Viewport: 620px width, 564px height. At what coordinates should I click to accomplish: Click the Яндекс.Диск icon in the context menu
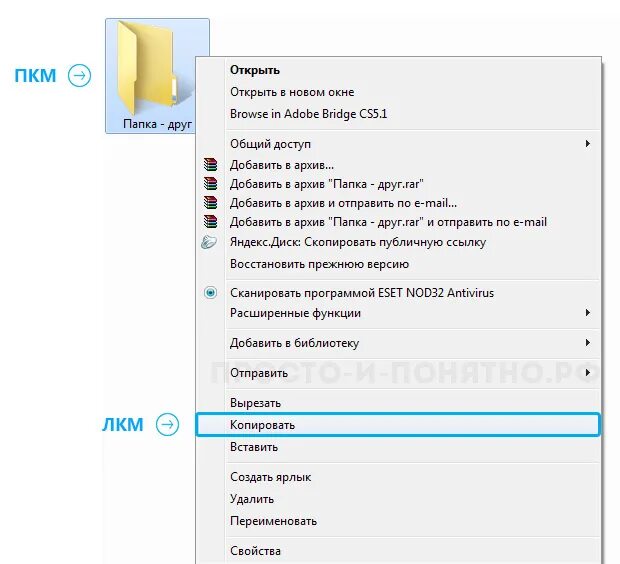point(209,242)
